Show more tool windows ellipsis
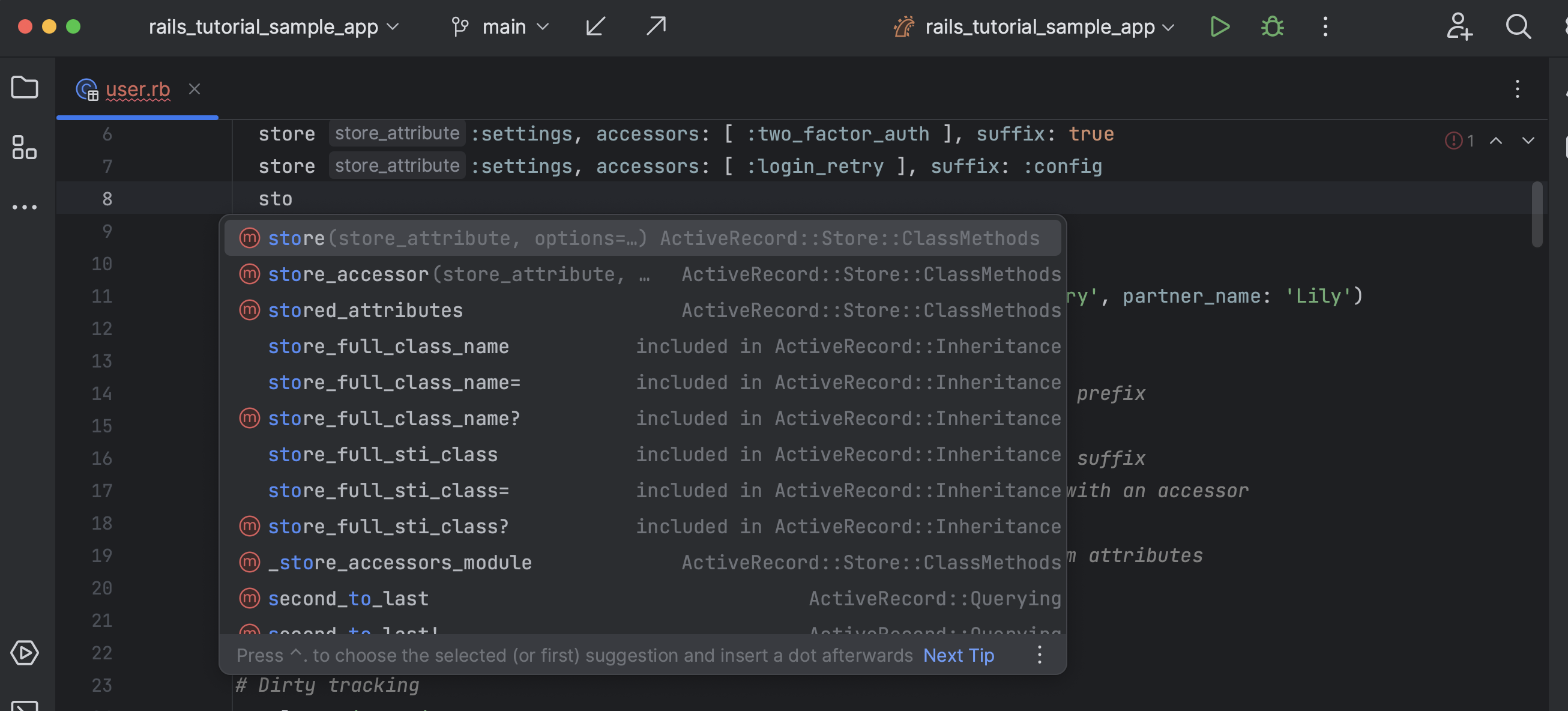The image size is (1568, 711). (25, 207)
